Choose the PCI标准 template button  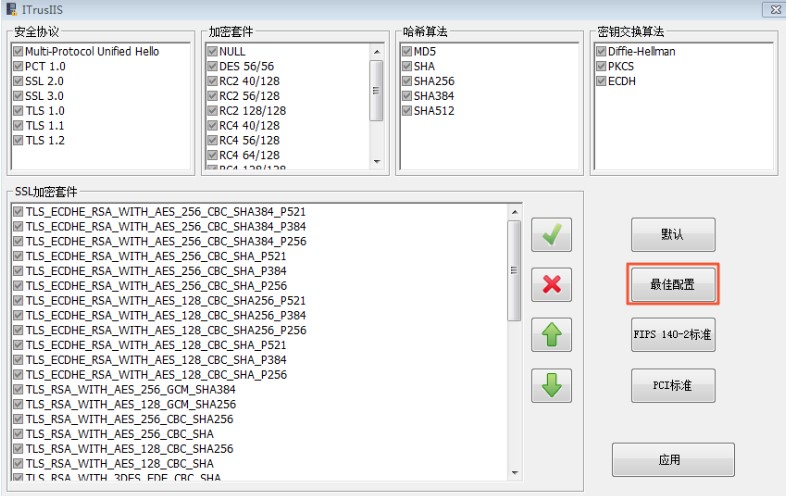(x=672, y=385)
